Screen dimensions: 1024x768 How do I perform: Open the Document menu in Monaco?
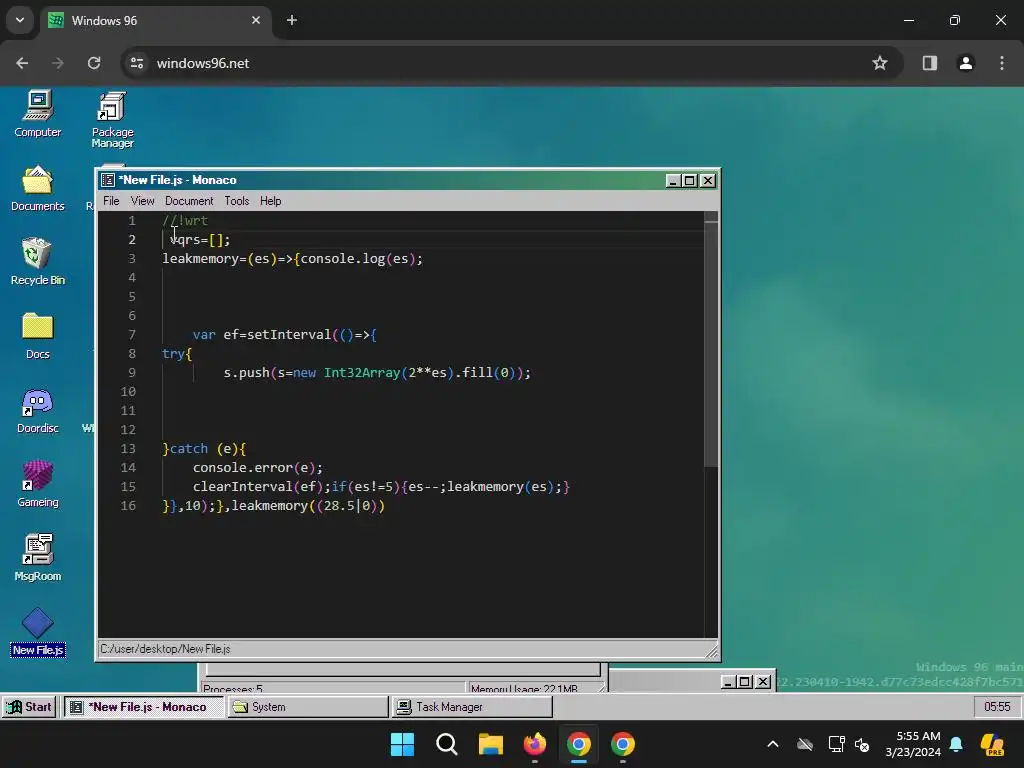(189, 200)
